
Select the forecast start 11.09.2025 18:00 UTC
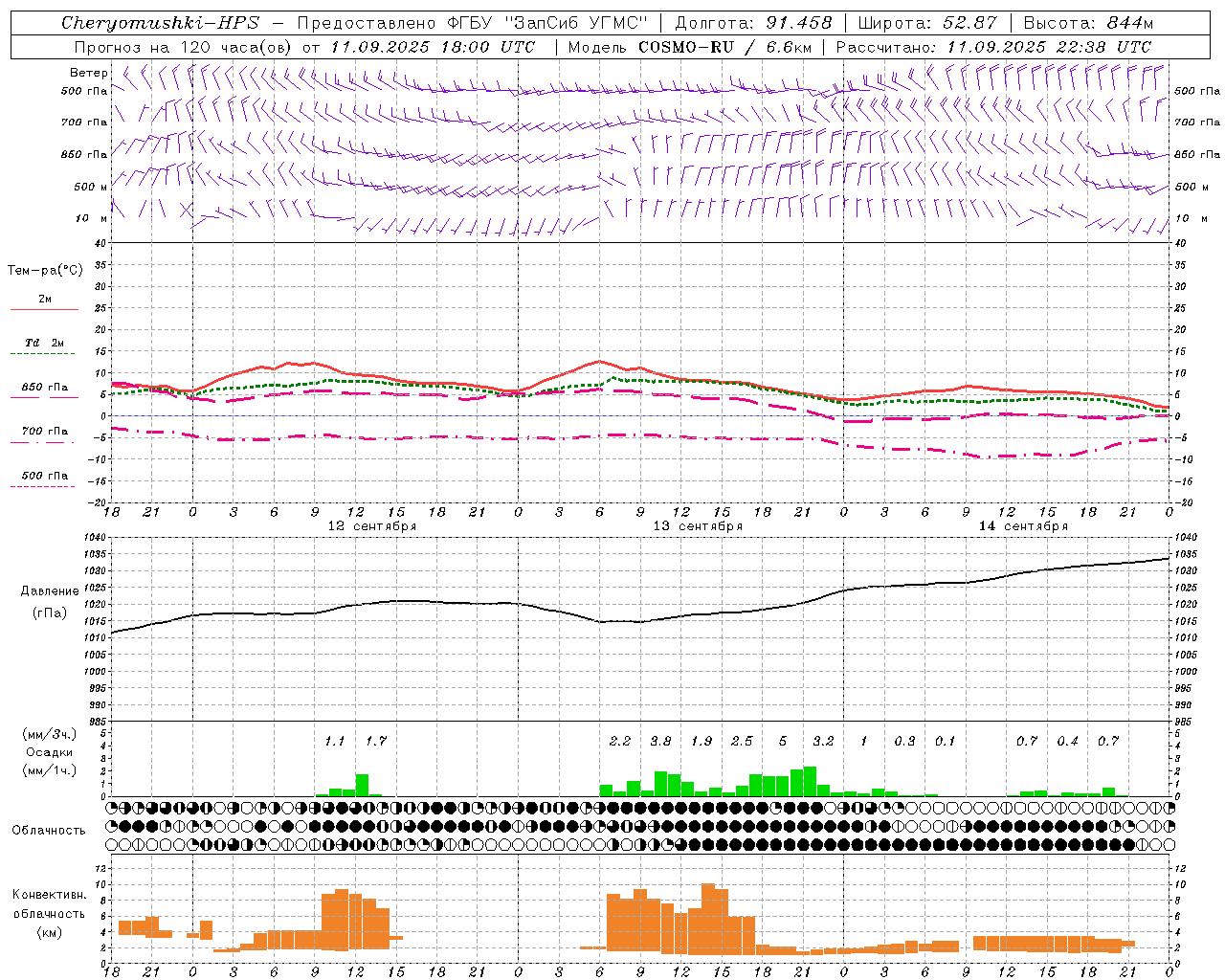433,46
